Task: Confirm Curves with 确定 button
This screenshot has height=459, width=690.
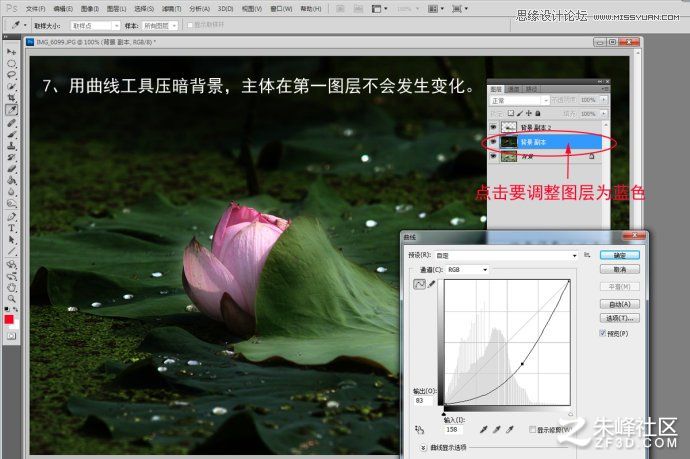Action: (x=620, y=255)
